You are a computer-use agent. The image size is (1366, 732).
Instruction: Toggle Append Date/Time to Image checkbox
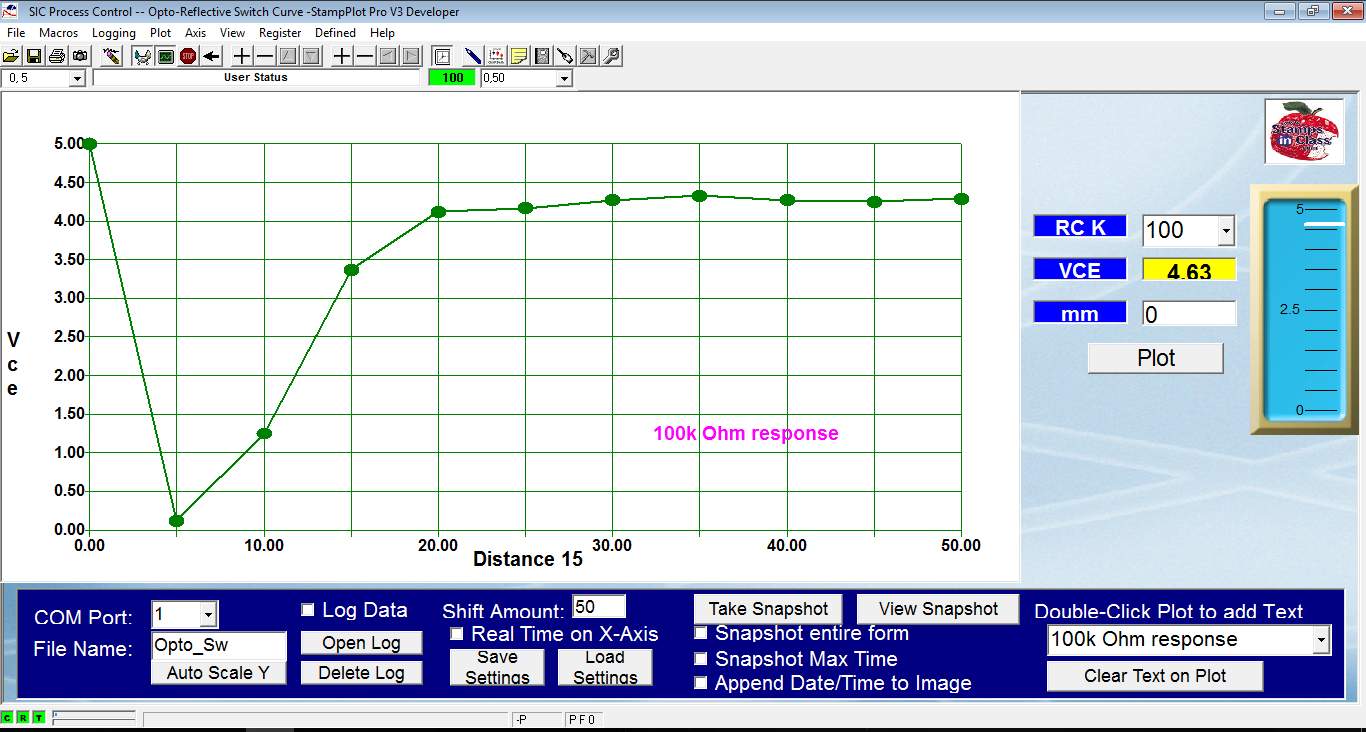702,684
